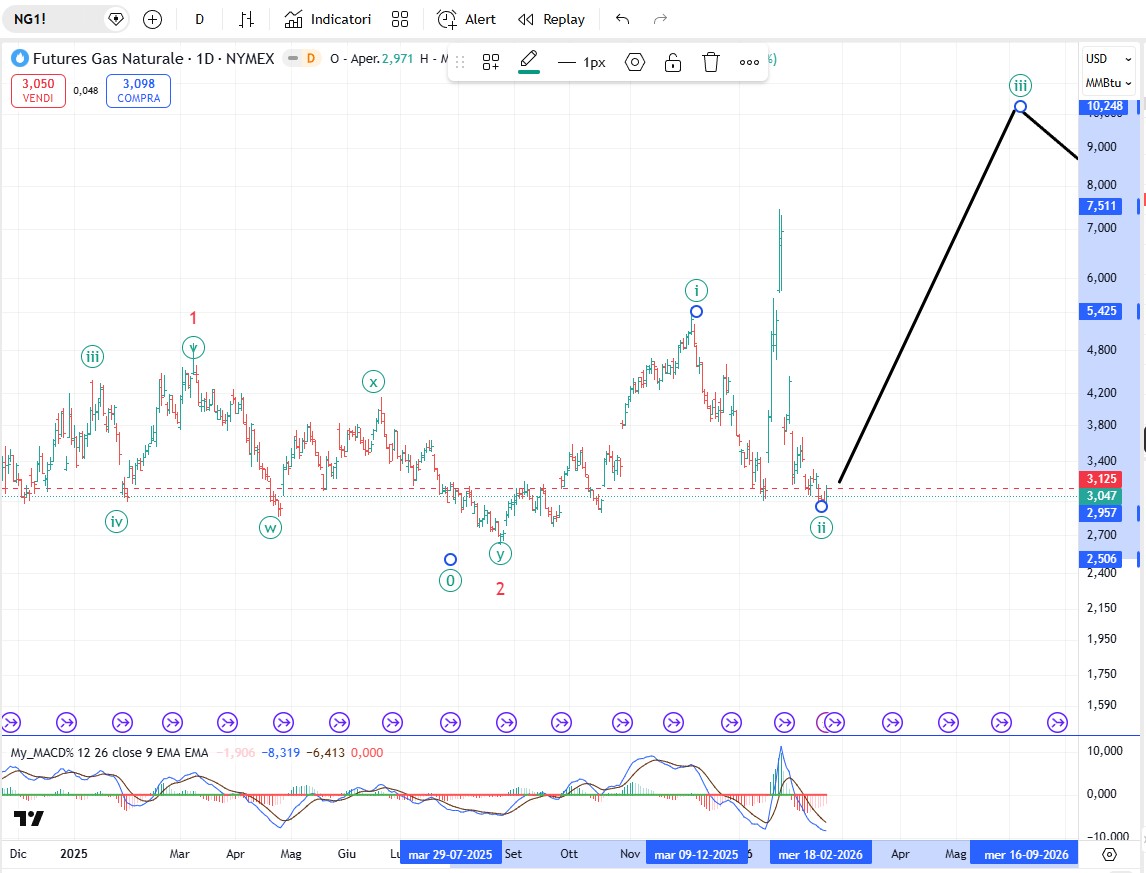Click the COMPRA buy button
The height and width of the screenshot is (873, 1146).
tap(138, 91)
